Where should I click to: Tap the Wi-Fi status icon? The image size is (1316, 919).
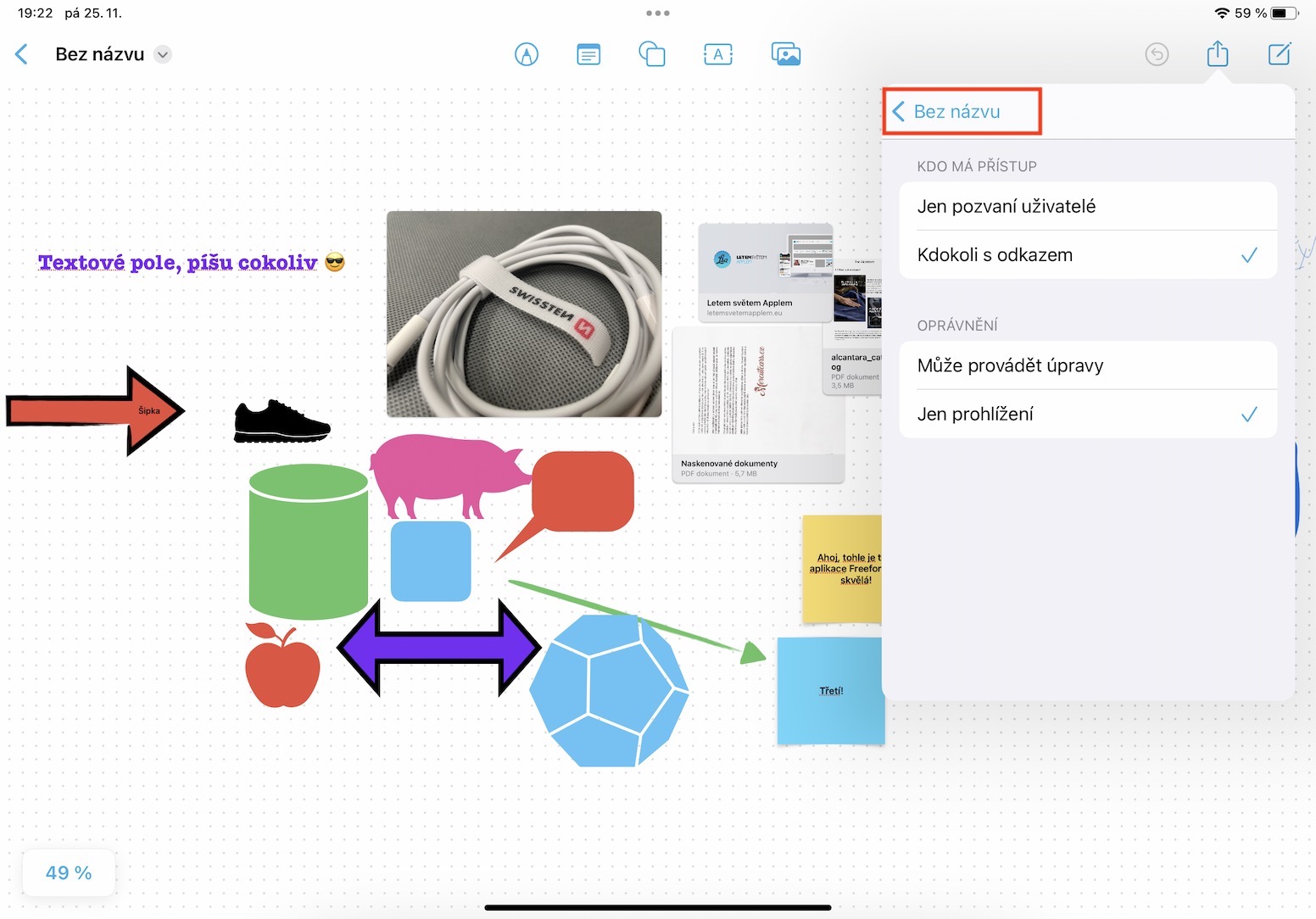[x=1222, y=14]
